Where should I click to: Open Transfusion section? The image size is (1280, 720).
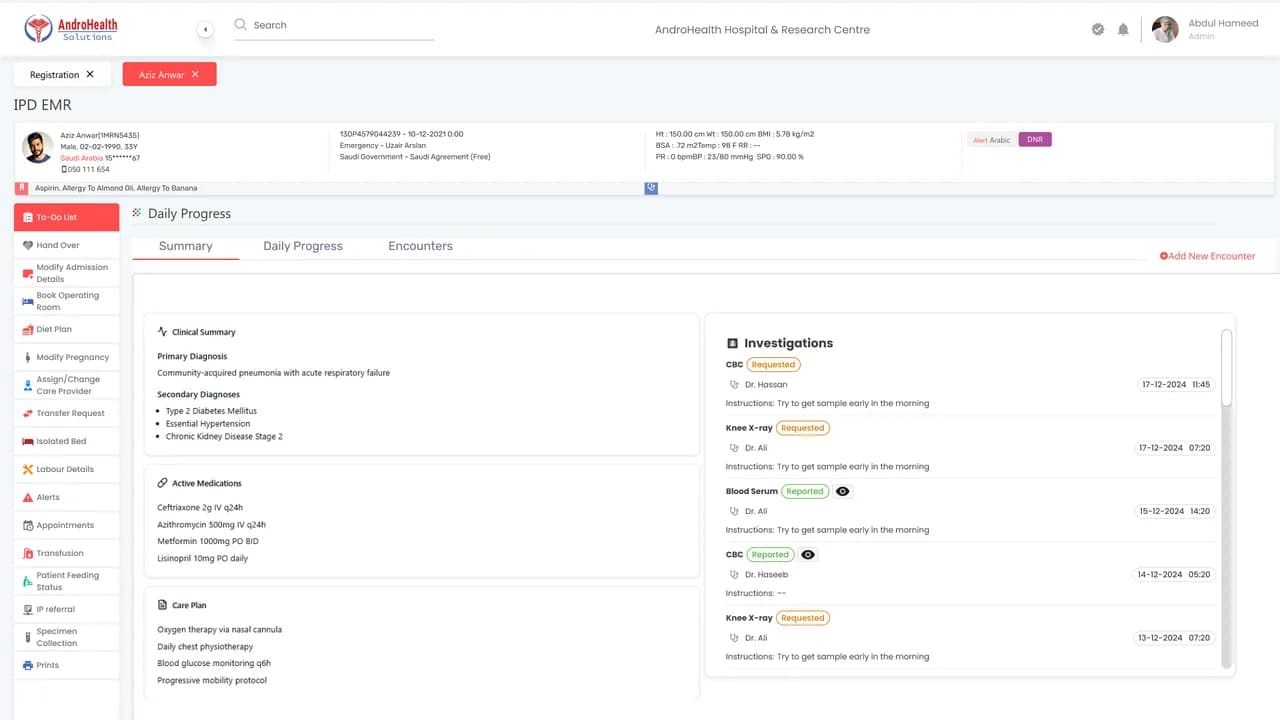coord(66,553)
